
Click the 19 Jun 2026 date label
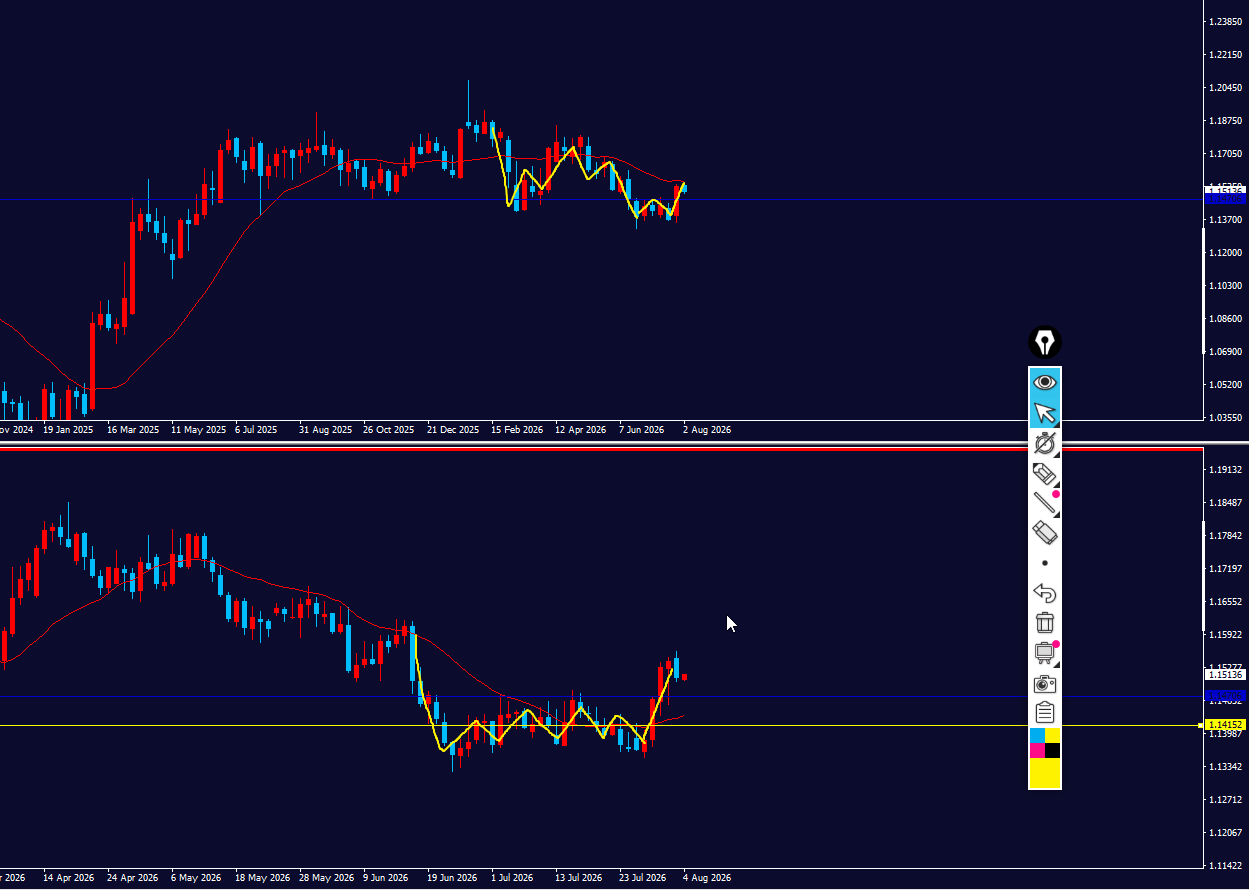(452, 878)
